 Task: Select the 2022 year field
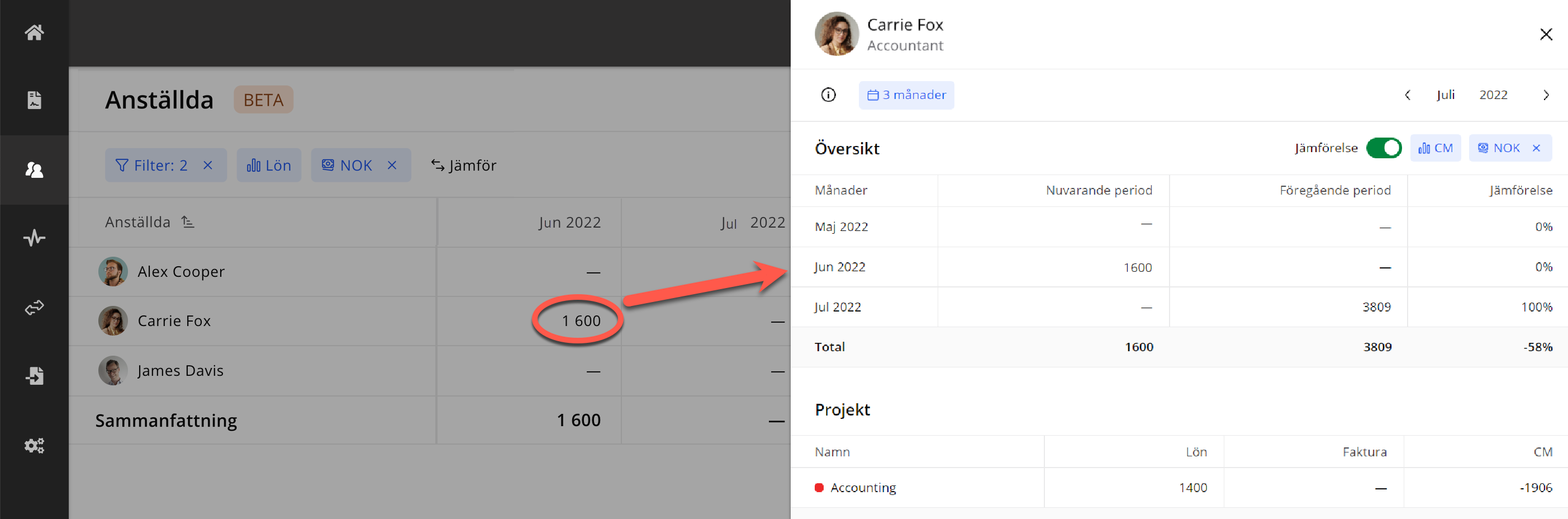[1493, 95]
